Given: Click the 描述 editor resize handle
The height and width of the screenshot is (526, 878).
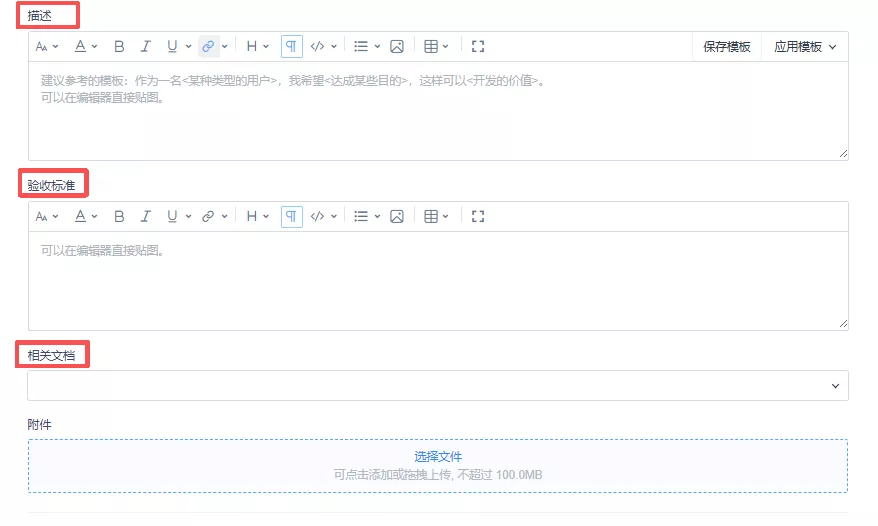Looking at the screenshot, I should [x=843, y=154].
